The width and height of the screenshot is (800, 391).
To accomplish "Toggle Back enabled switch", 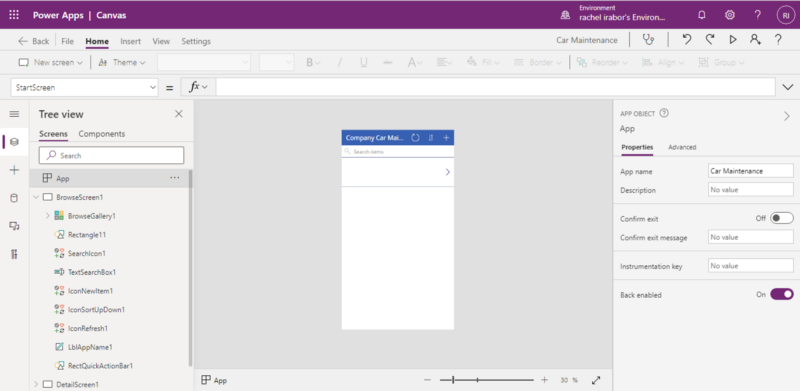I will click(782, 295).
